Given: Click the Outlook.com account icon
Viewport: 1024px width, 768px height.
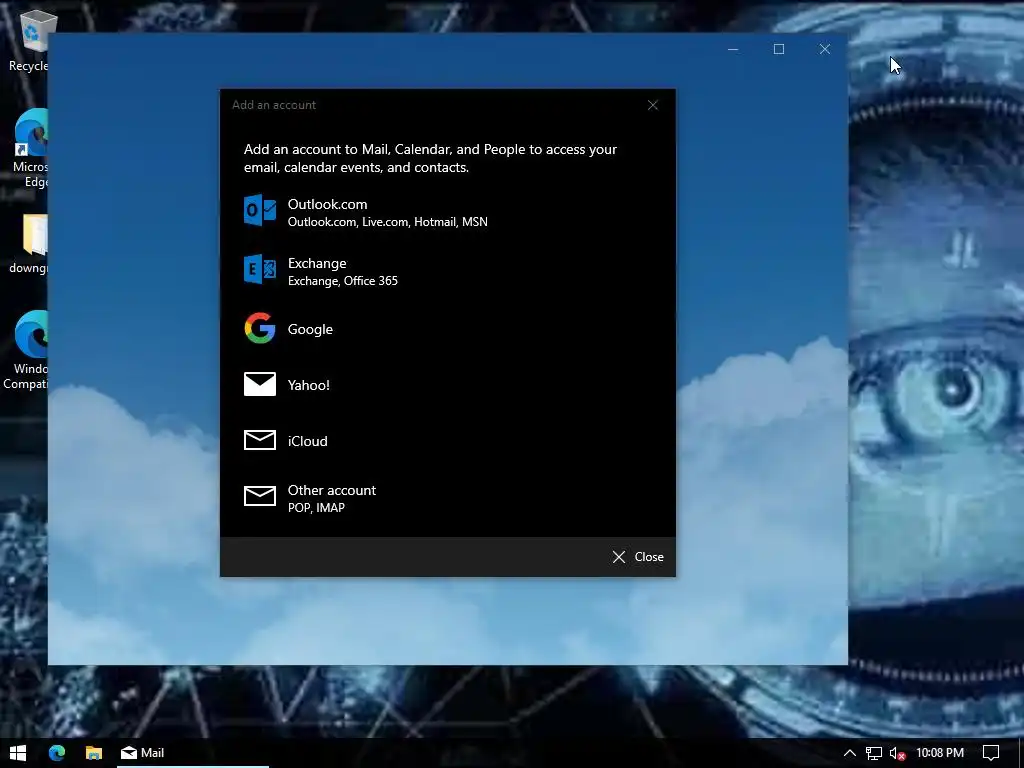Looking at the screenshot, I should 260,210.
